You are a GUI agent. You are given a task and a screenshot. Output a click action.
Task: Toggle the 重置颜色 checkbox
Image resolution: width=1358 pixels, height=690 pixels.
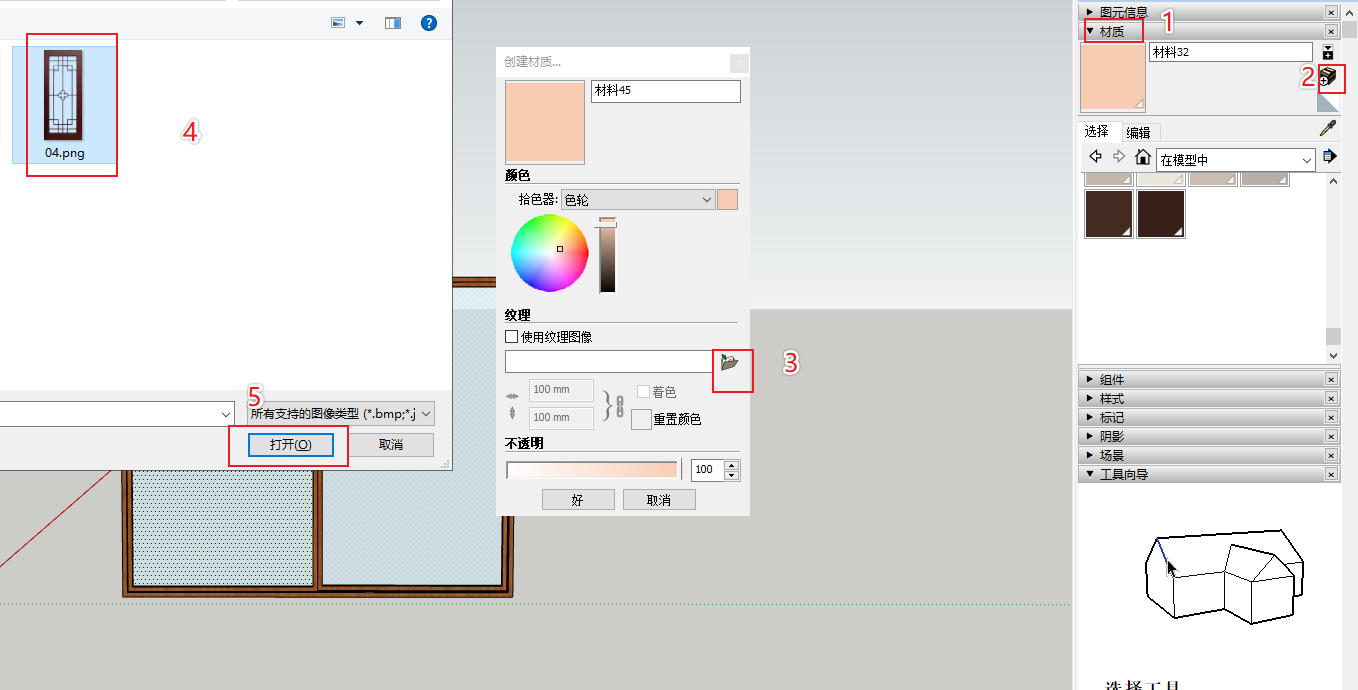click(640, 419)
